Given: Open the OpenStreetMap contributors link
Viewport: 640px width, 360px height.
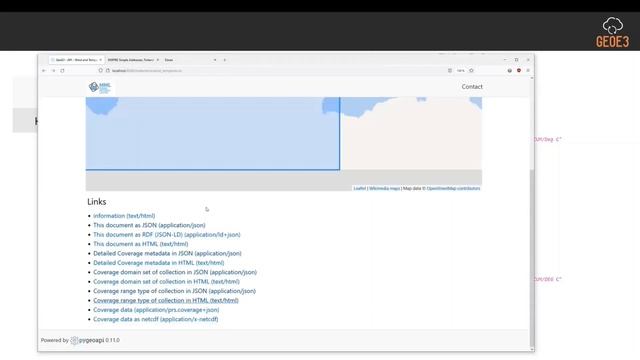Looking at the screenshot, I should [x=453, y=188].
